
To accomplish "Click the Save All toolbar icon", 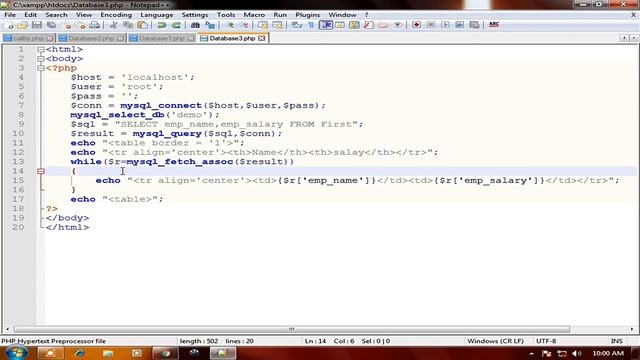I will (x=51, y=25).
